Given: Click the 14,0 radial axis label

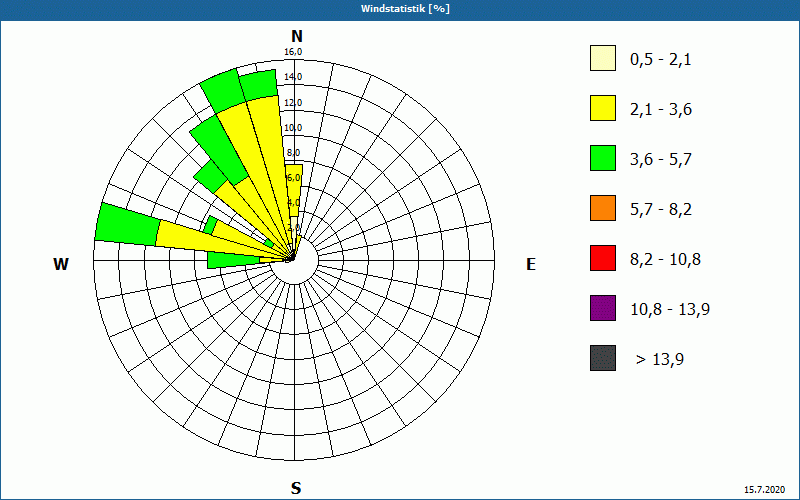Looking at the screenshot, I should click(293, 77).
